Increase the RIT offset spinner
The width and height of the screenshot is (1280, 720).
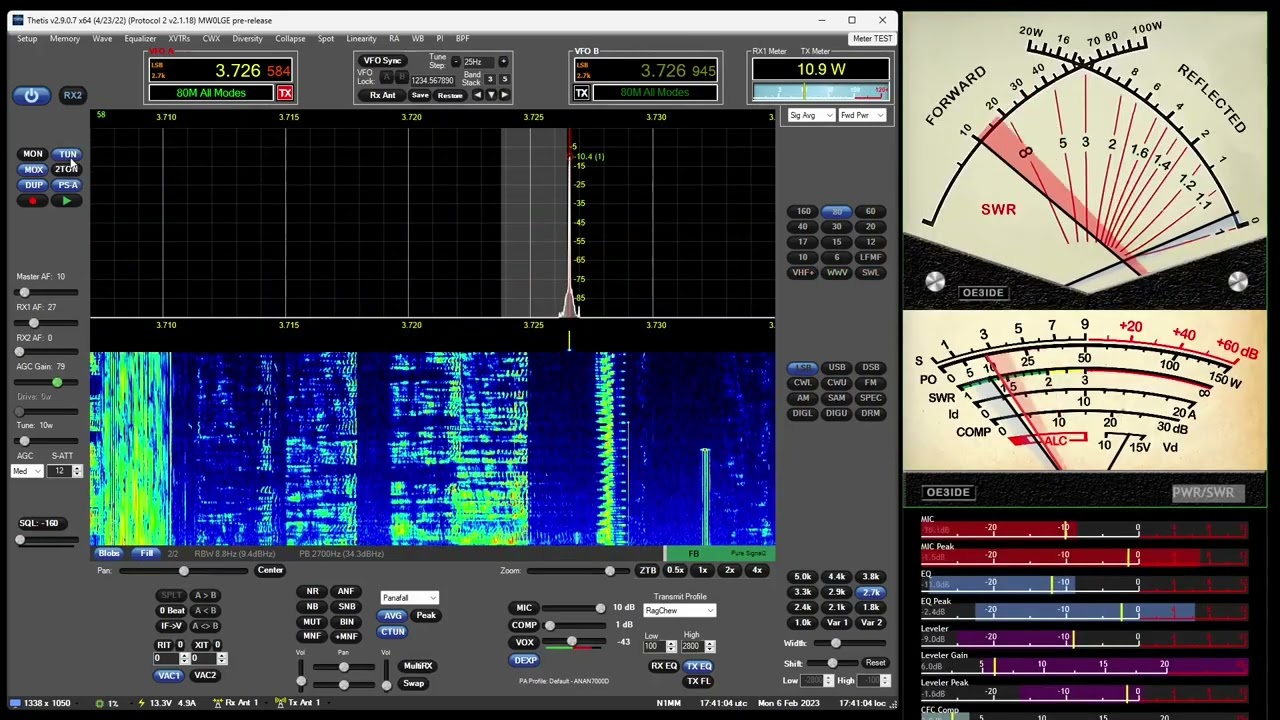coord(184,656)
